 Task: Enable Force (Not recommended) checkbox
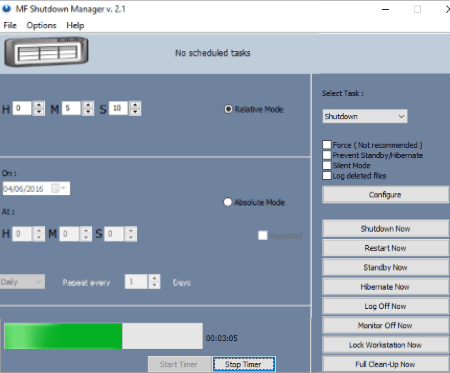[327, 145]
